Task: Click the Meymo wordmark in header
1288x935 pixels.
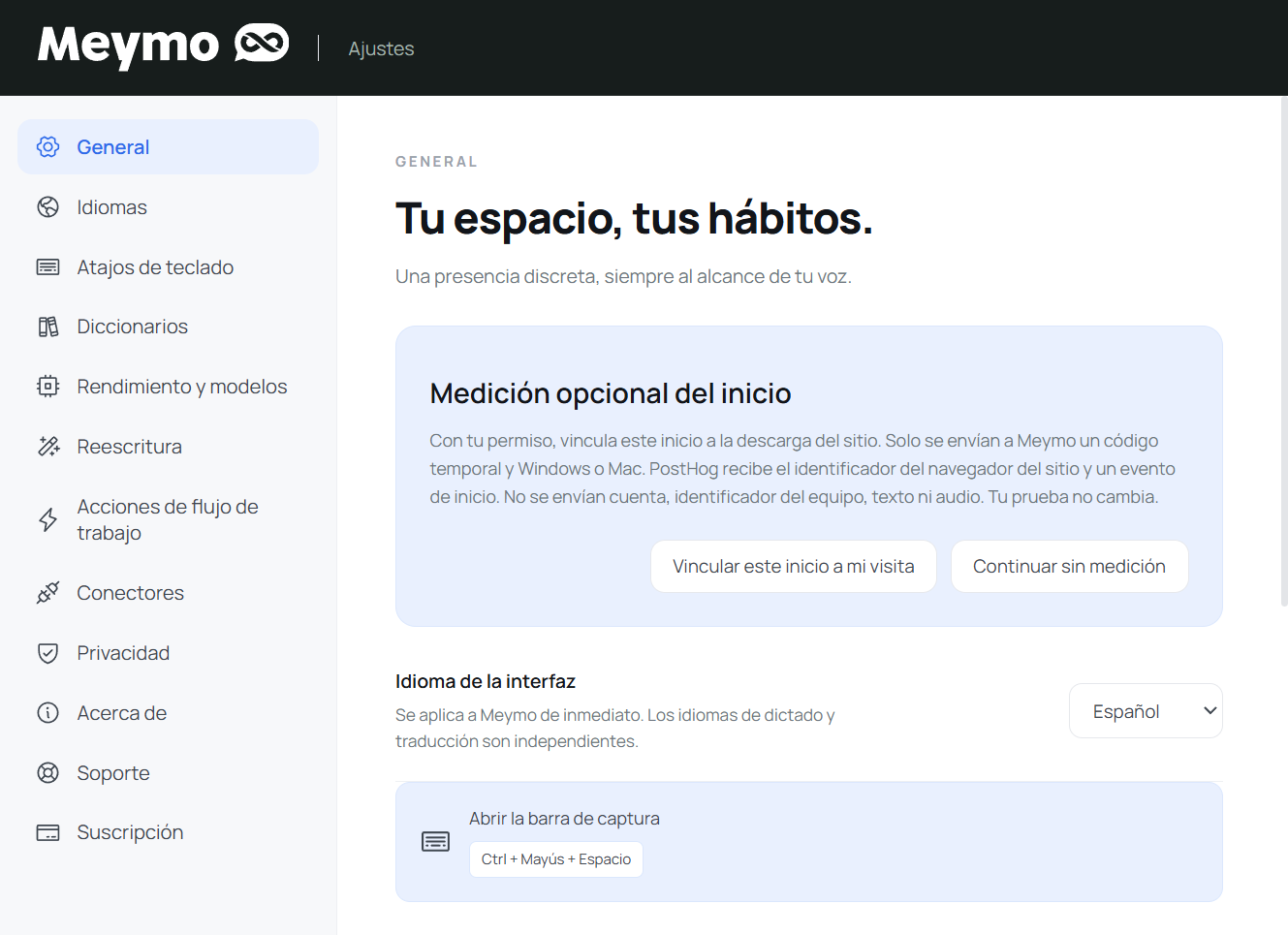Action: tap(129, 46)
